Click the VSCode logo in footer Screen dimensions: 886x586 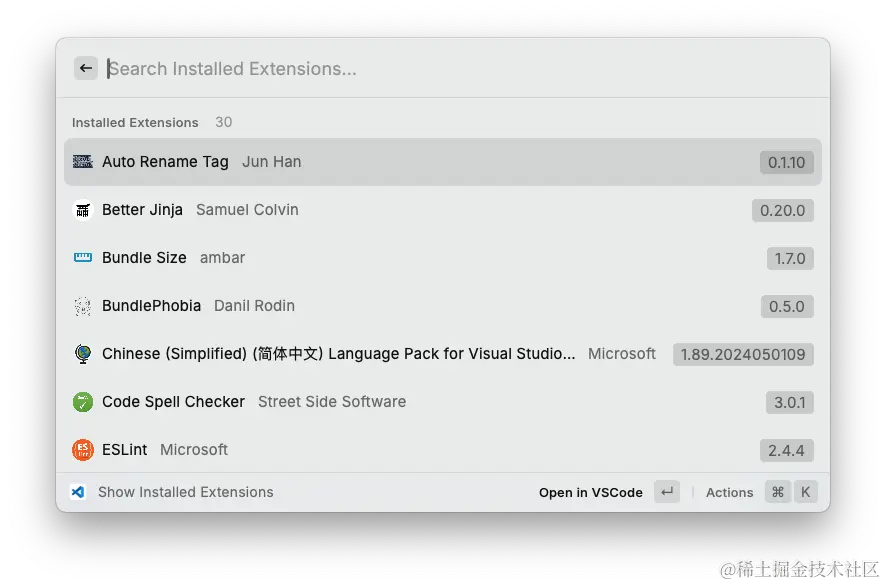pos(78,492)
